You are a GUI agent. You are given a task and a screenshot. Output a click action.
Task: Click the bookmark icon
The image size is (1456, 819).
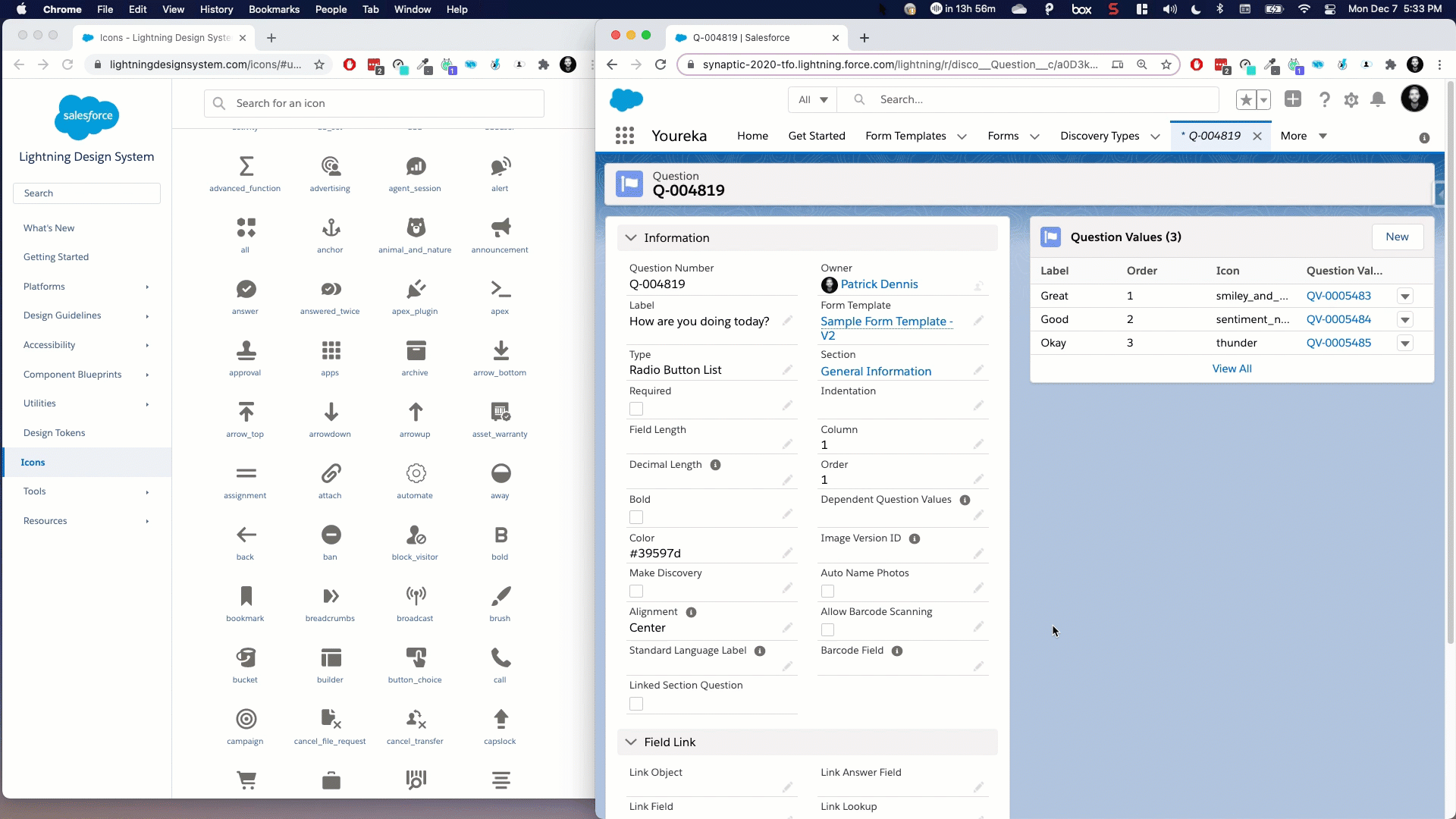click(x=246, y=596)
